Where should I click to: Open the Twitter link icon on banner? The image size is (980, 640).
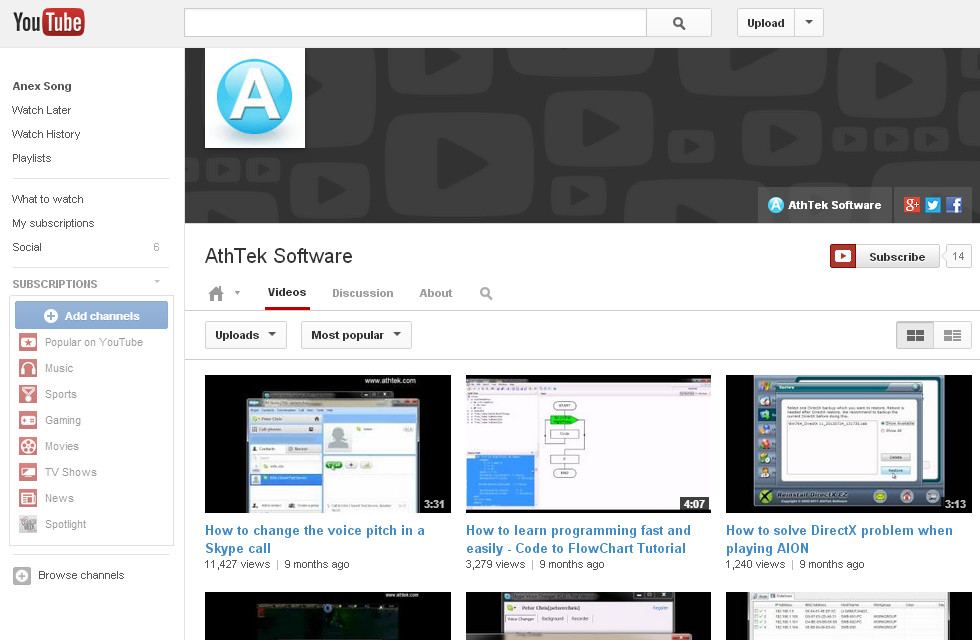pos(932,204)
